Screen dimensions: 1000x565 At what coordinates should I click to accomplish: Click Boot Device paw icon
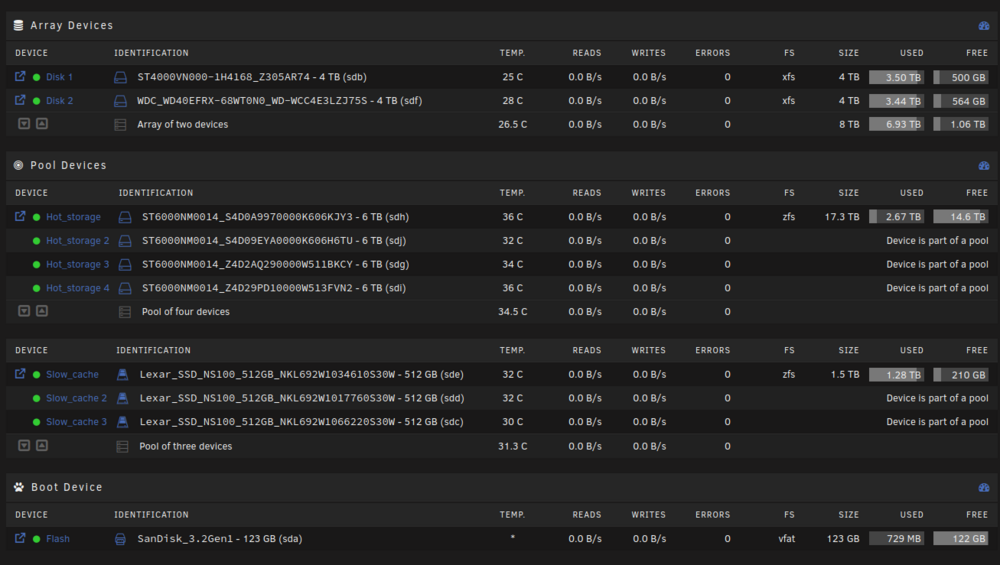[x=18, y=487]
